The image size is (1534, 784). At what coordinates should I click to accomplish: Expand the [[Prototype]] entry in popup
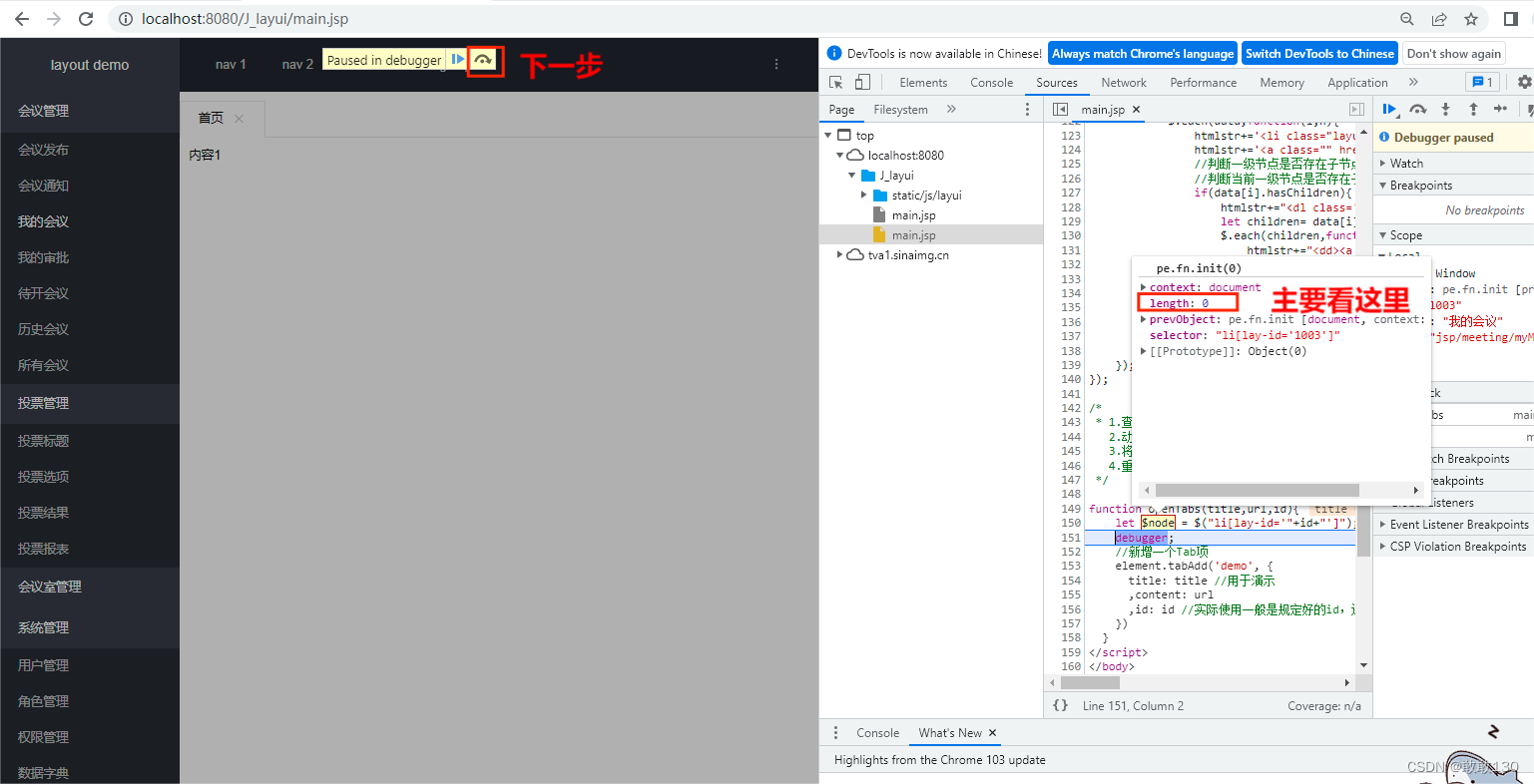click(x=1144, y=351)
